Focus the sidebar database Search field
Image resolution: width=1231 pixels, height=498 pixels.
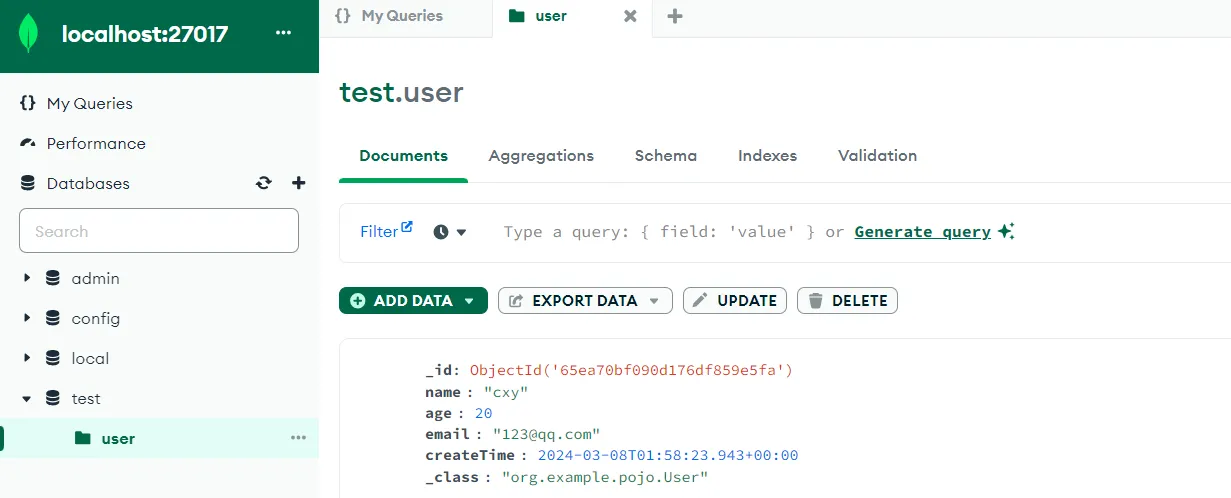159,231
